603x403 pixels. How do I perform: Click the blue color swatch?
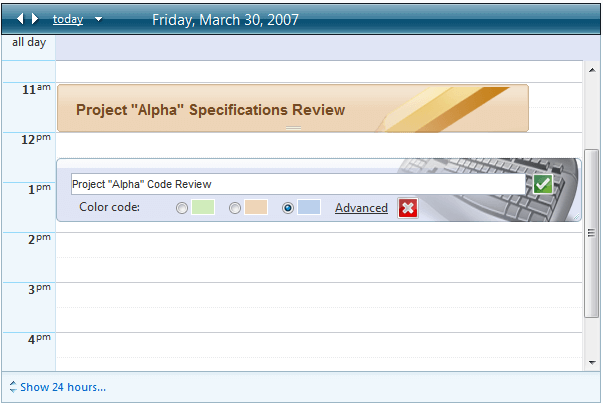pyautogui.click(x=309, y=208)
